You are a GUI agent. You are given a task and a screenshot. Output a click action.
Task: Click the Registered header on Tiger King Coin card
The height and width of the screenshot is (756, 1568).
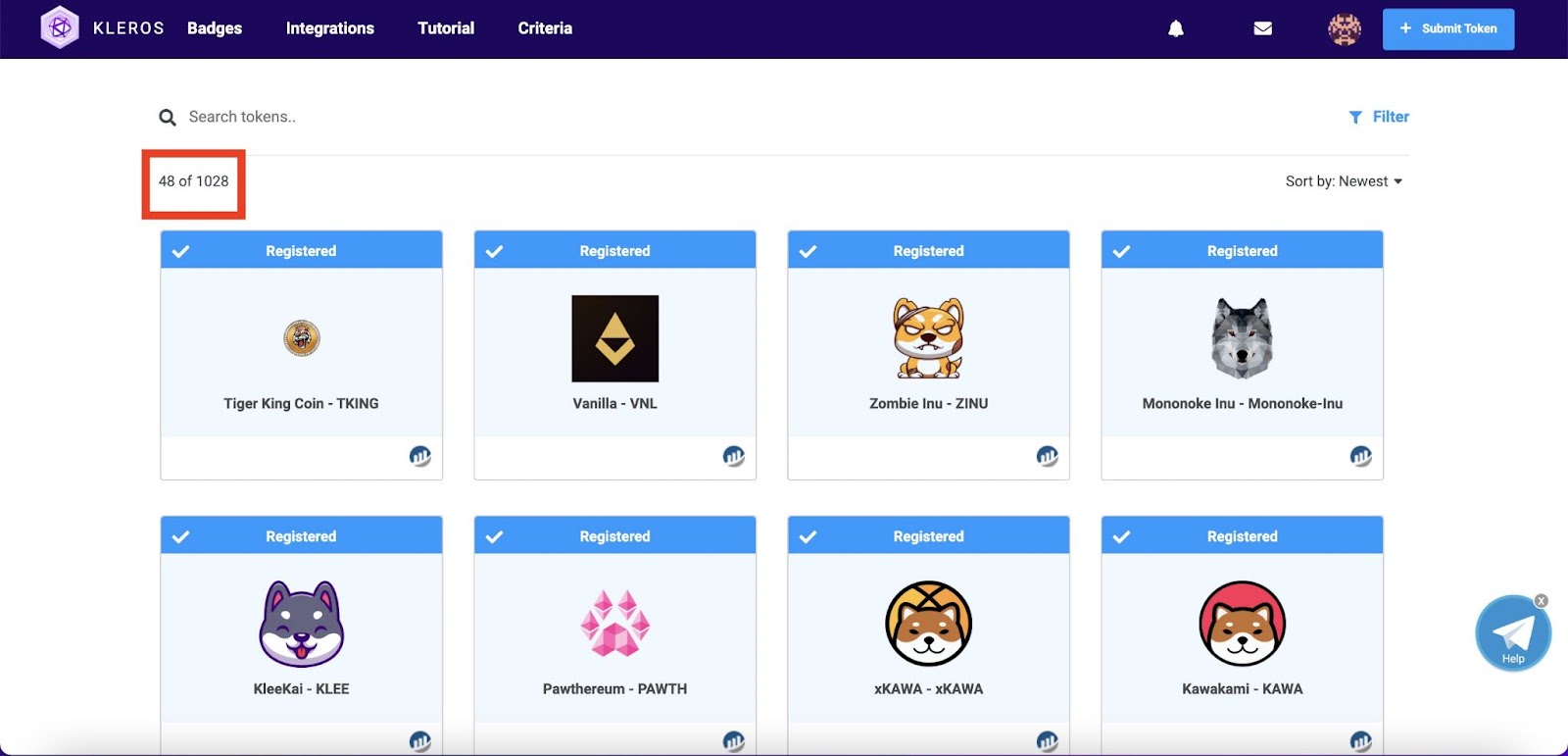pos(302,250)
